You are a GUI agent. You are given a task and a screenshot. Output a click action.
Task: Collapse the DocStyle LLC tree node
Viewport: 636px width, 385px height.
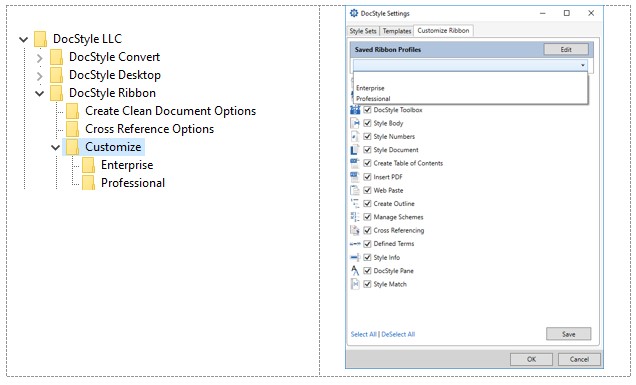click(x=24, y=40)
